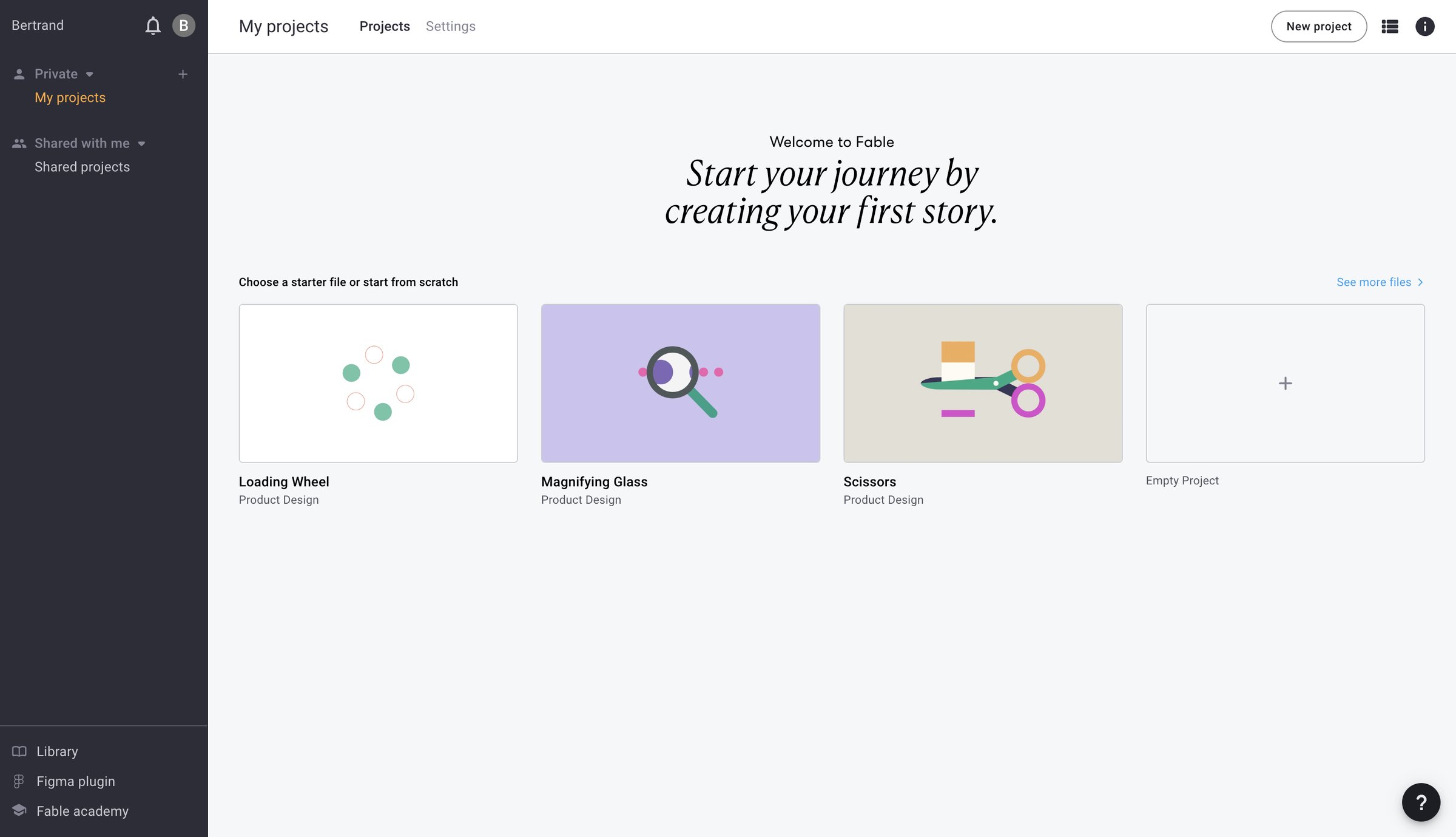Click the Loading Wheel title text
Viewport: 1456px width, 837px height.
(x=283, y=482)
